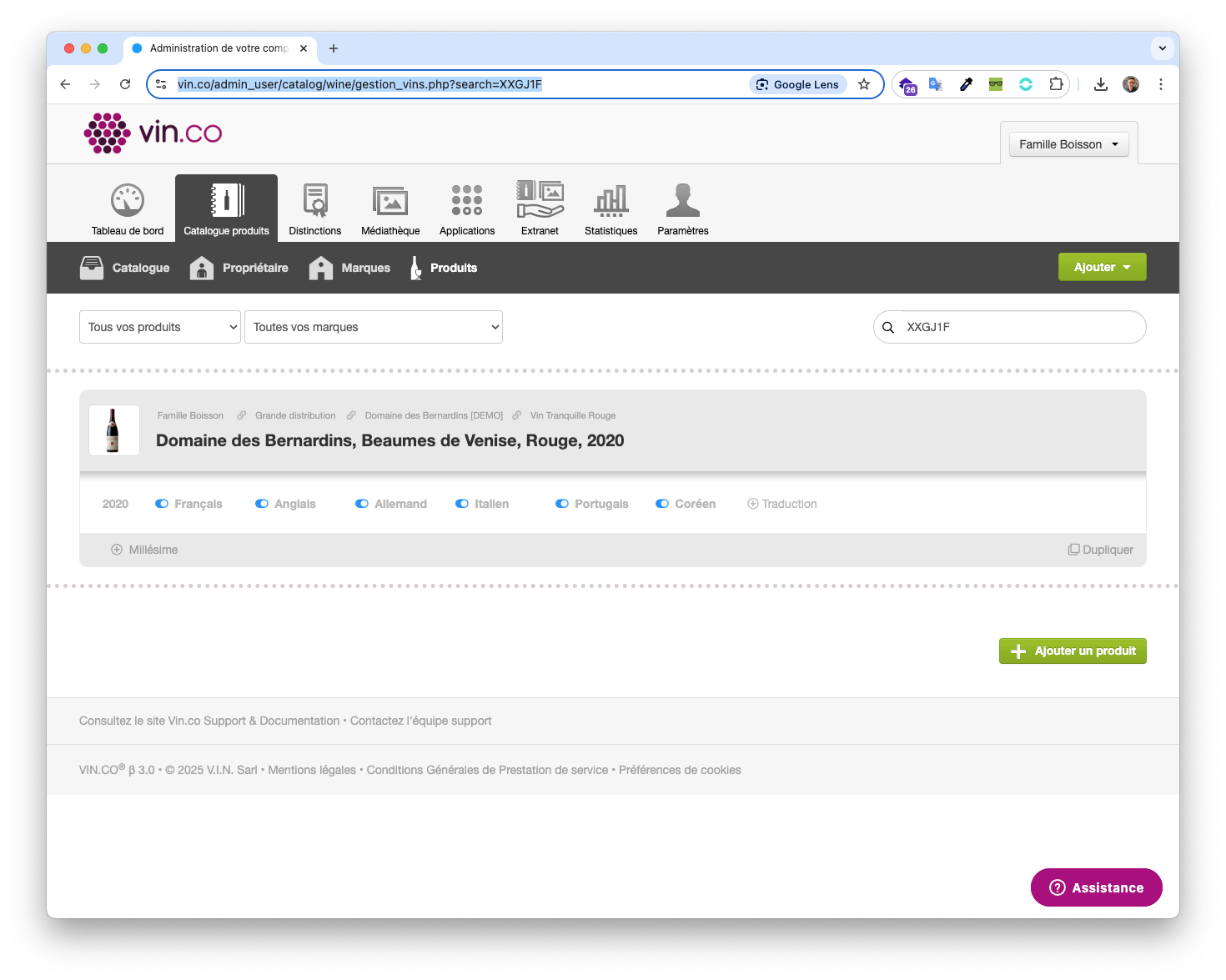Image resolution: width=1226 pixels, height=980 pixels.
Task: Go to the Extranet icon
Action: point(540,200)
